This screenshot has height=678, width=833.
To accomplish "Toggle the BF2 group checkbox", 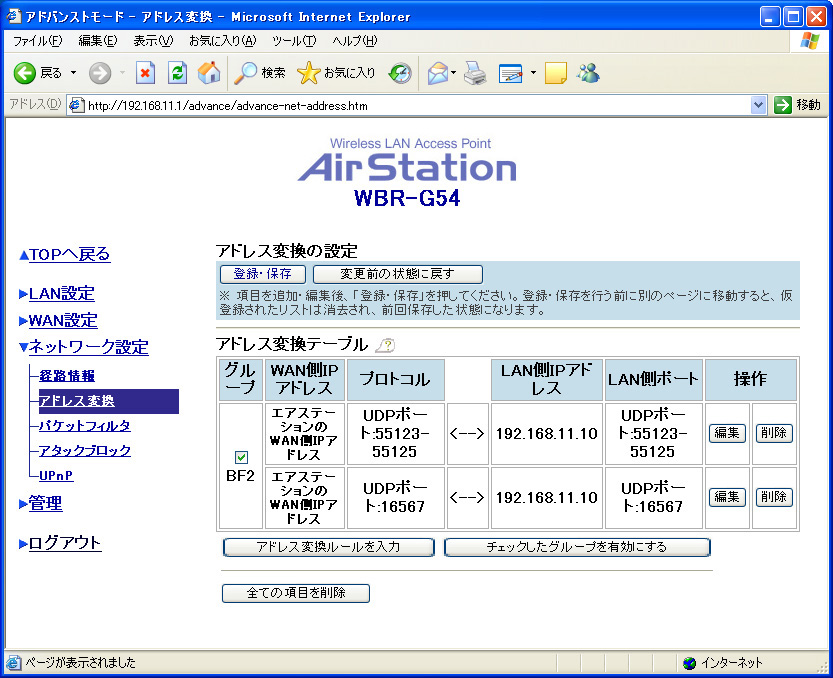I will pyautogui.click(x=241, y=457).
